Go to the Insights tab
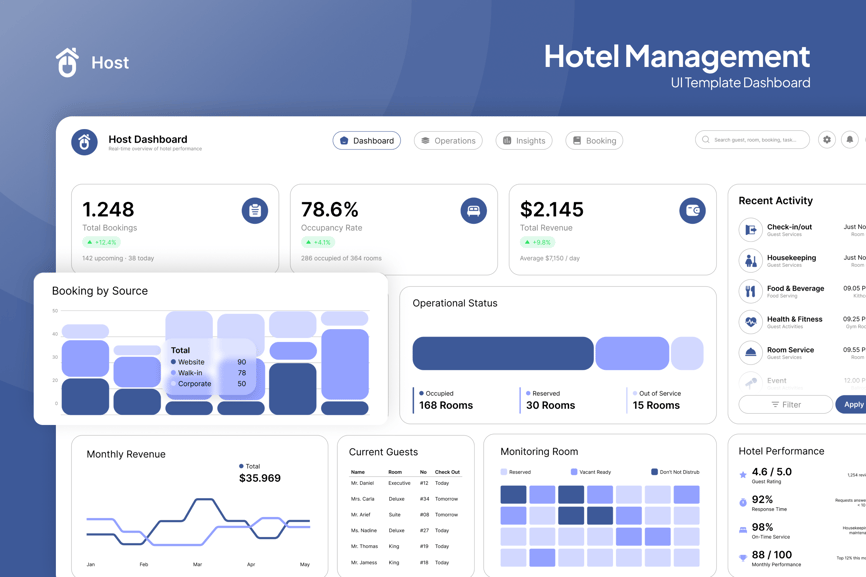866x577 pixels. tap(524, 141)
